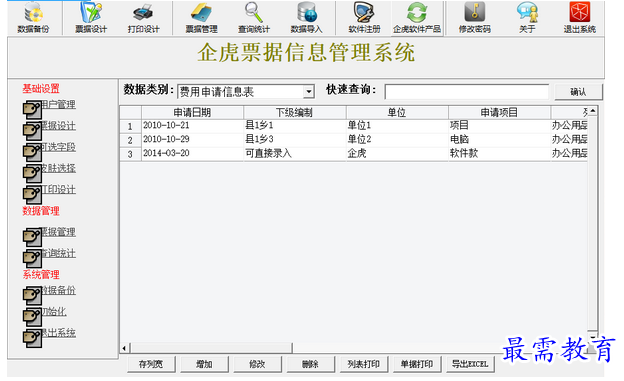624x381 pixels.
Task: Click the 单据打印 button
Action: click(x=417, y=364)
